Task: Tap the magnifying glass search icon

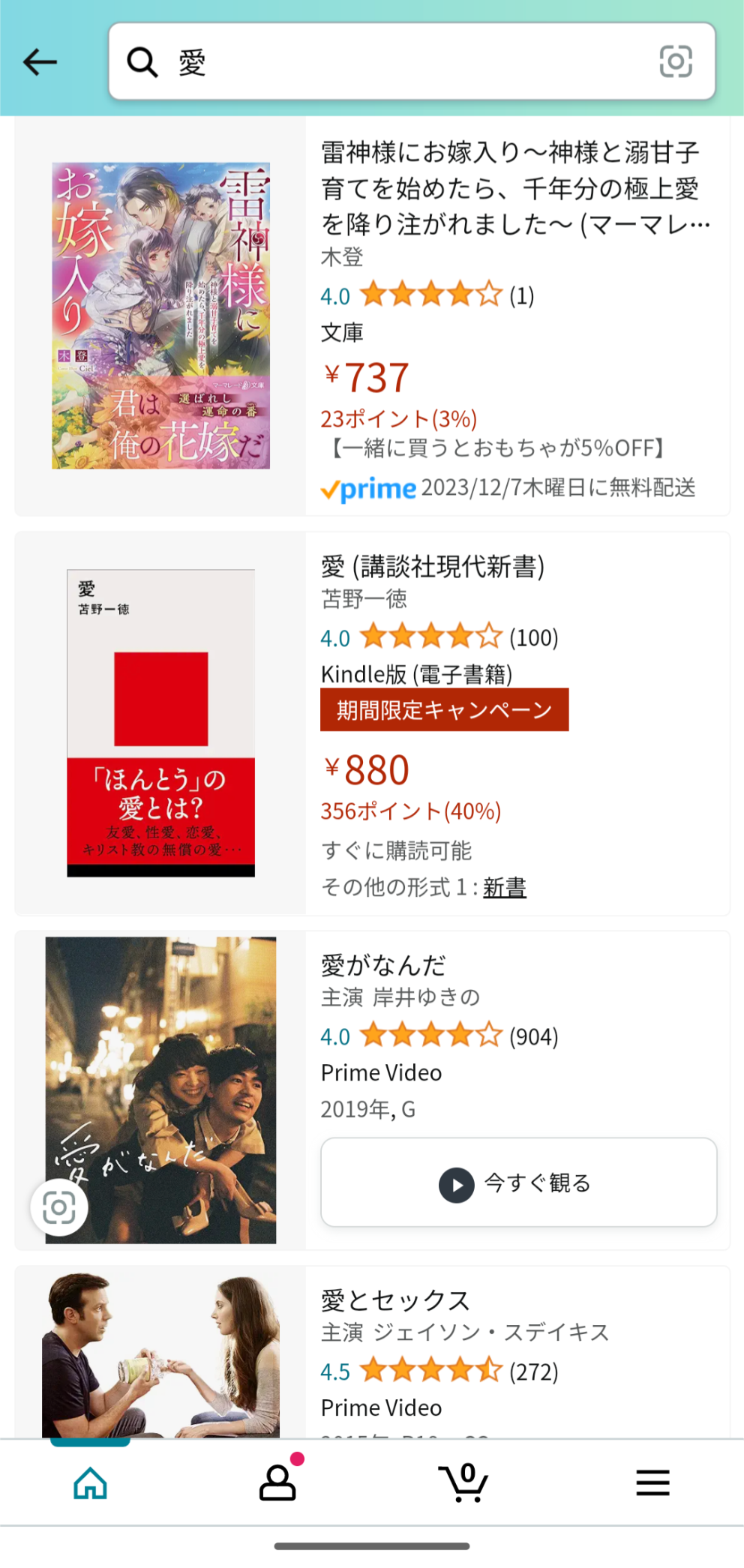Action: [142, 62]
